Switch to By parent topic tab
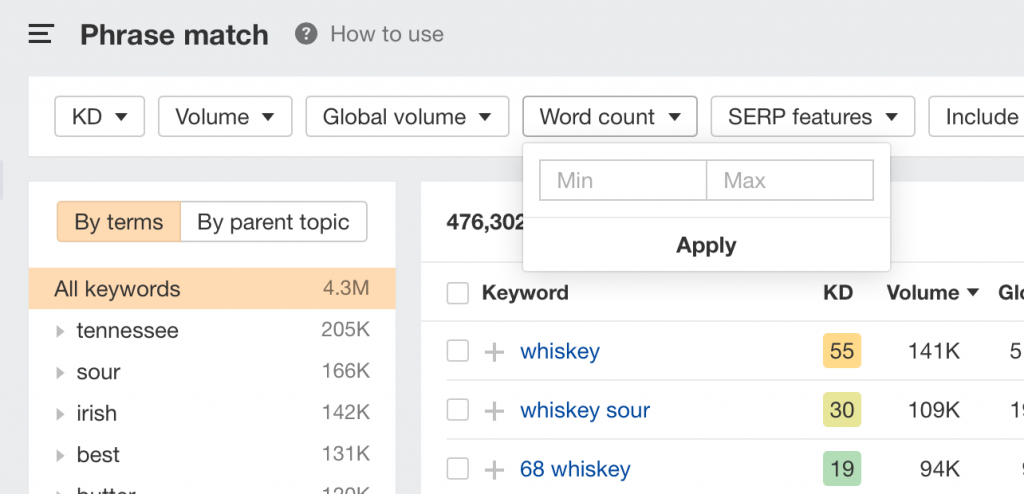The height and width of the screenshot is (494, 1024). tap(274, 222)
